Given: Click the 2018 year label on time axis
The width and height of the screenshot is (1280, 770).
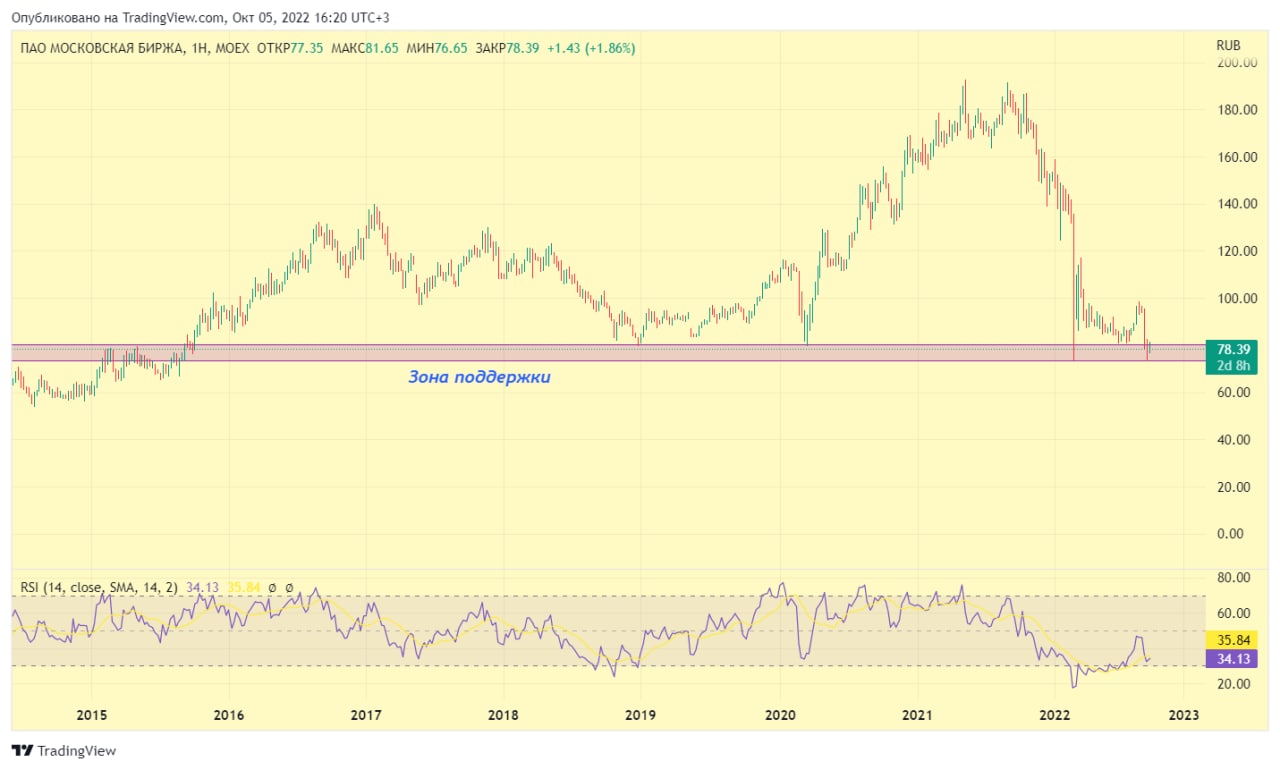Looking at the screenshot, I should click(503, 715).
